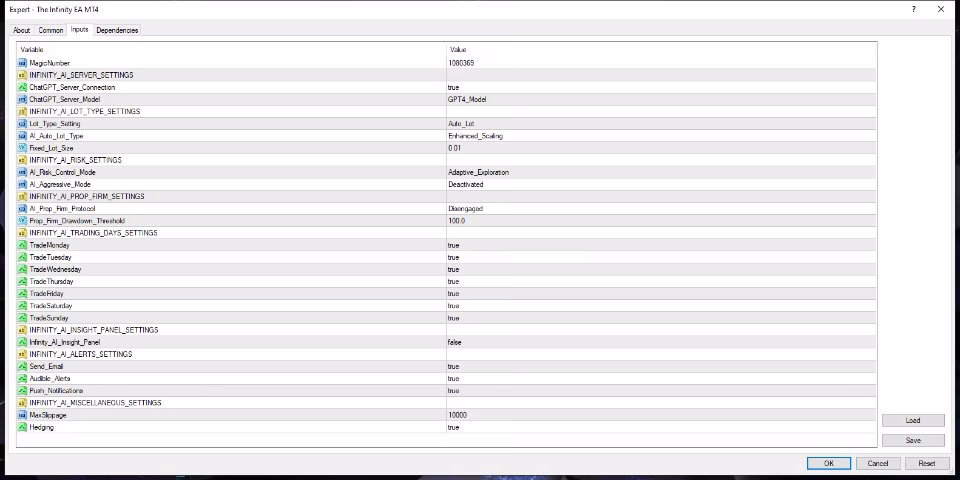
Task: Click the MaxSlippage integer icon
Action: pos(23,415)
